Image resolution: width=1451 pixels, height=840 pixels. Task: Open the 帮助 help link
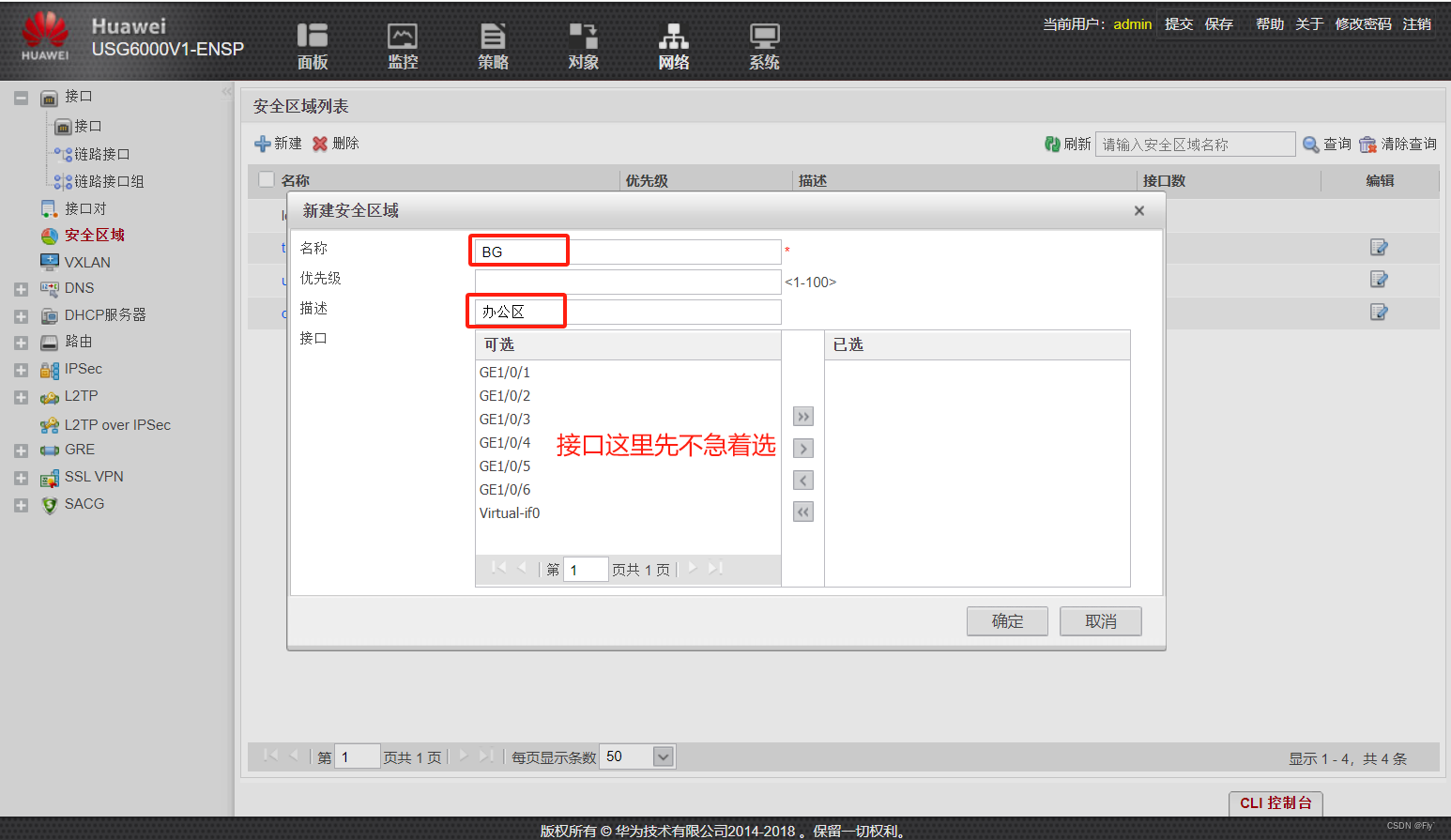pos(1270,24)
